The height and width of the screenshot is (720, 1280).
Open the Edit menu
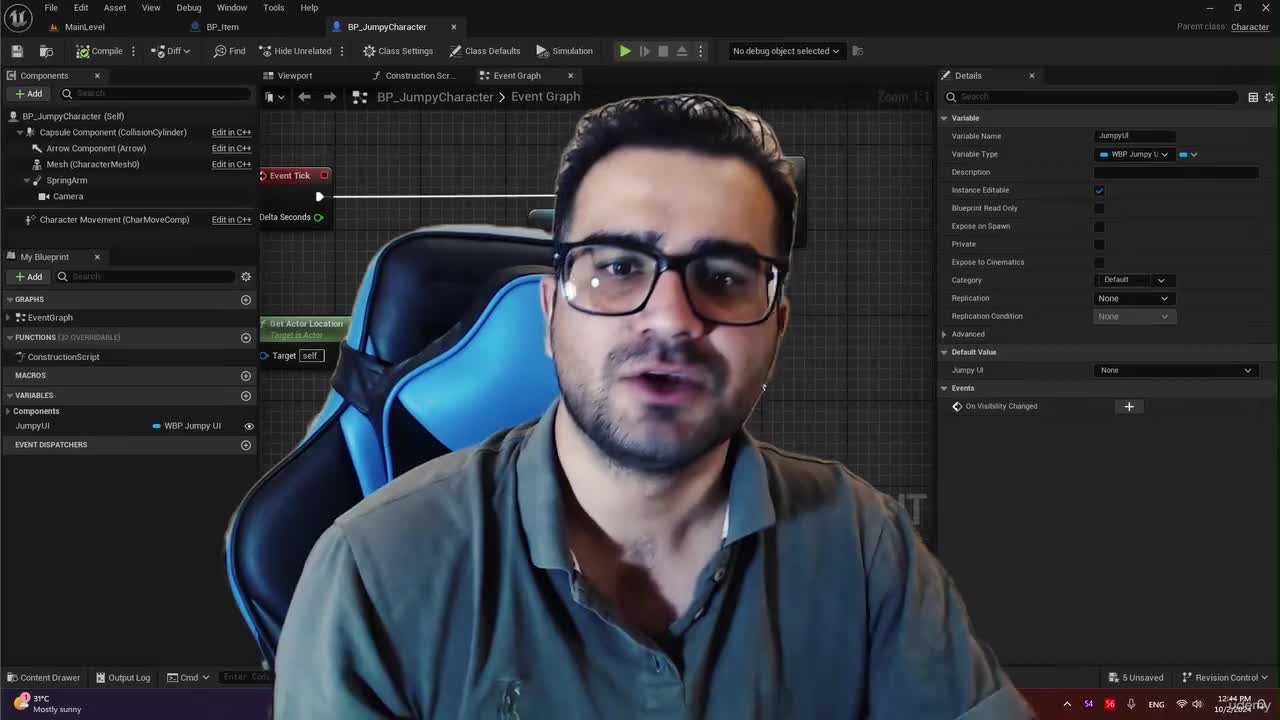[81, 8]
